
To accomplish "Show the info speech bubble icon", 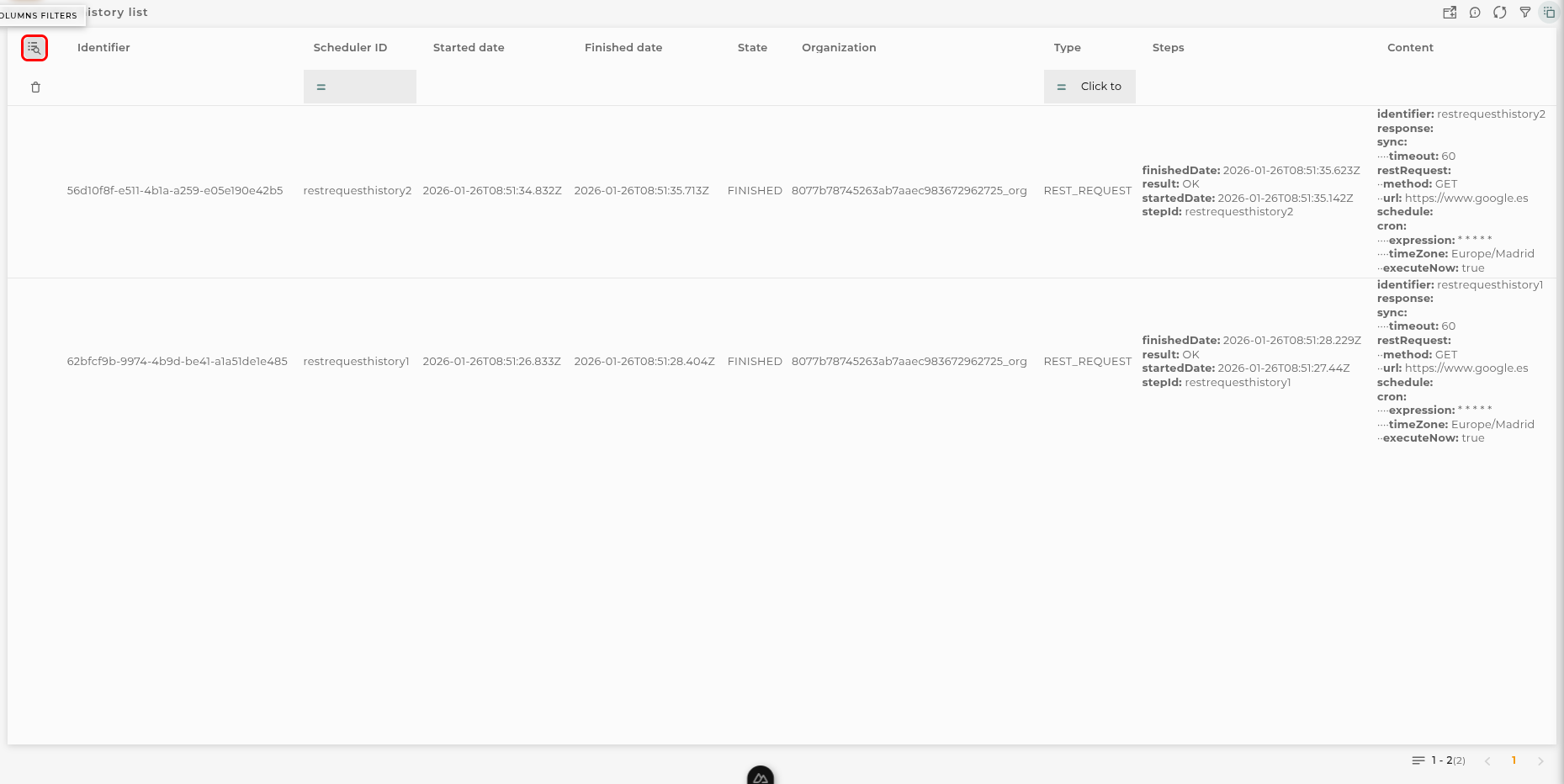I will coord(1475,13).
